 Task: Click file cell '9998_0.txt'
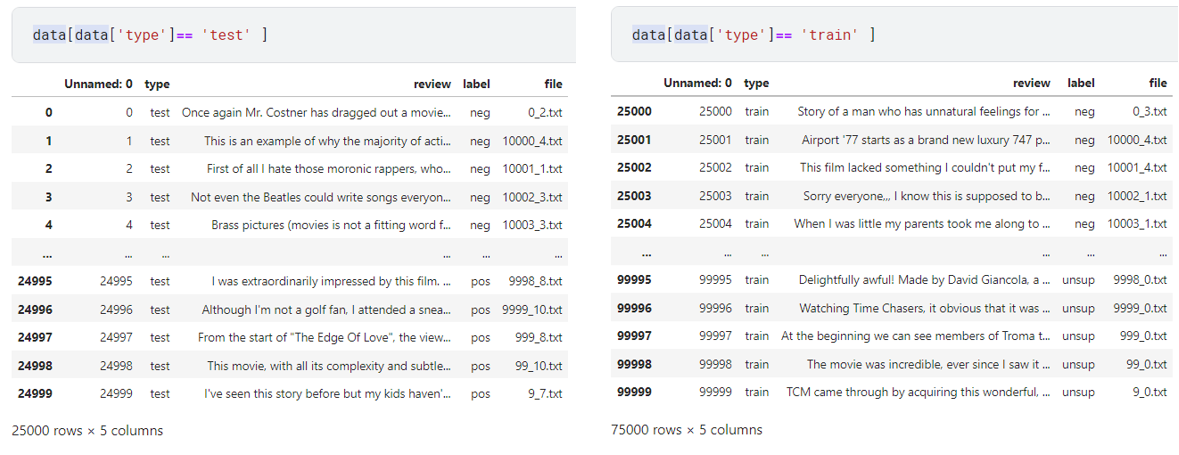[x=1140, y=280]
